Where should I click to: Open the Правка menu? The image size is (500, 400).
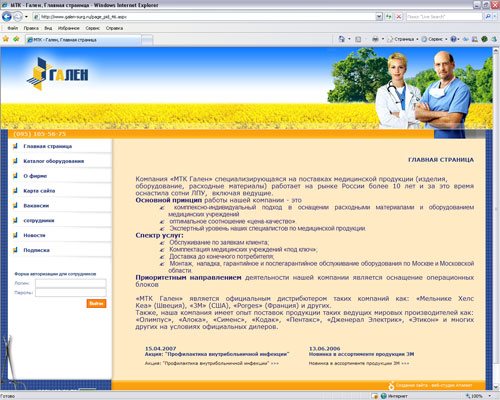31,28
